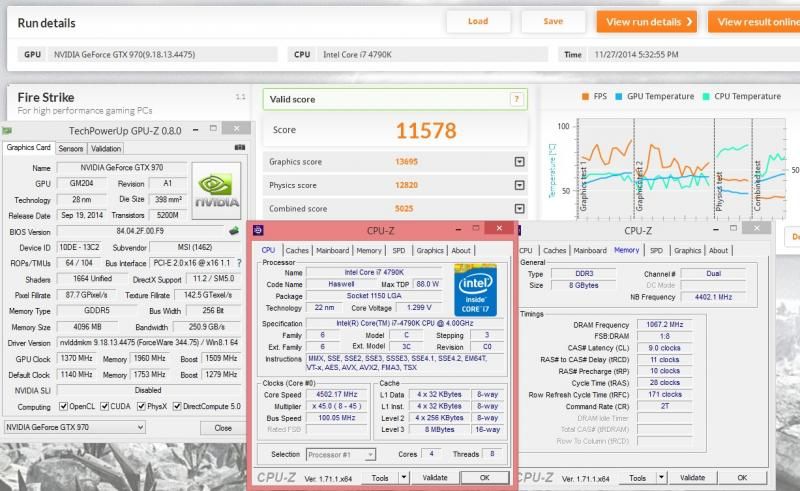Toggle the OpenCL checkbox
The image size is (800, 491).
(63, 406)
